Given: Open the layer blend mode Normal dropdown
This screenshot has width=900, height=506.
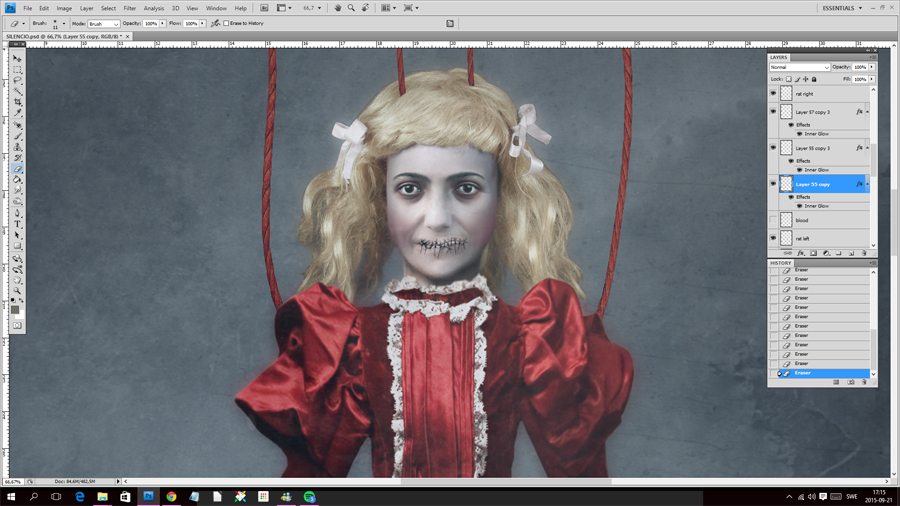Looking at the screenshot, I should (x=799, y=67).
